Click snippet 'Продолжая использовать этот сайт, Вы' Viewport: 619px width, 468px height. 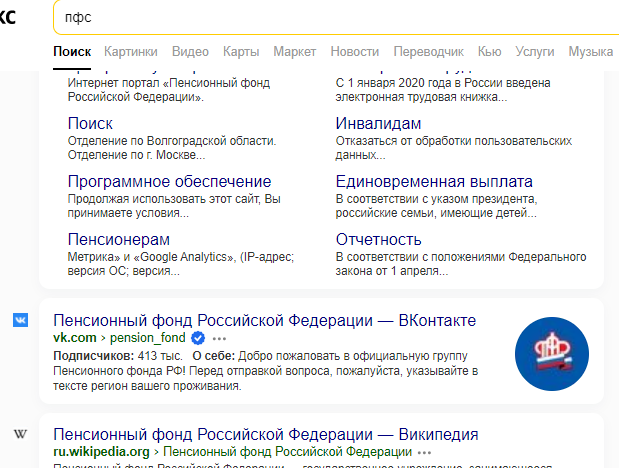tap(174, 199)
